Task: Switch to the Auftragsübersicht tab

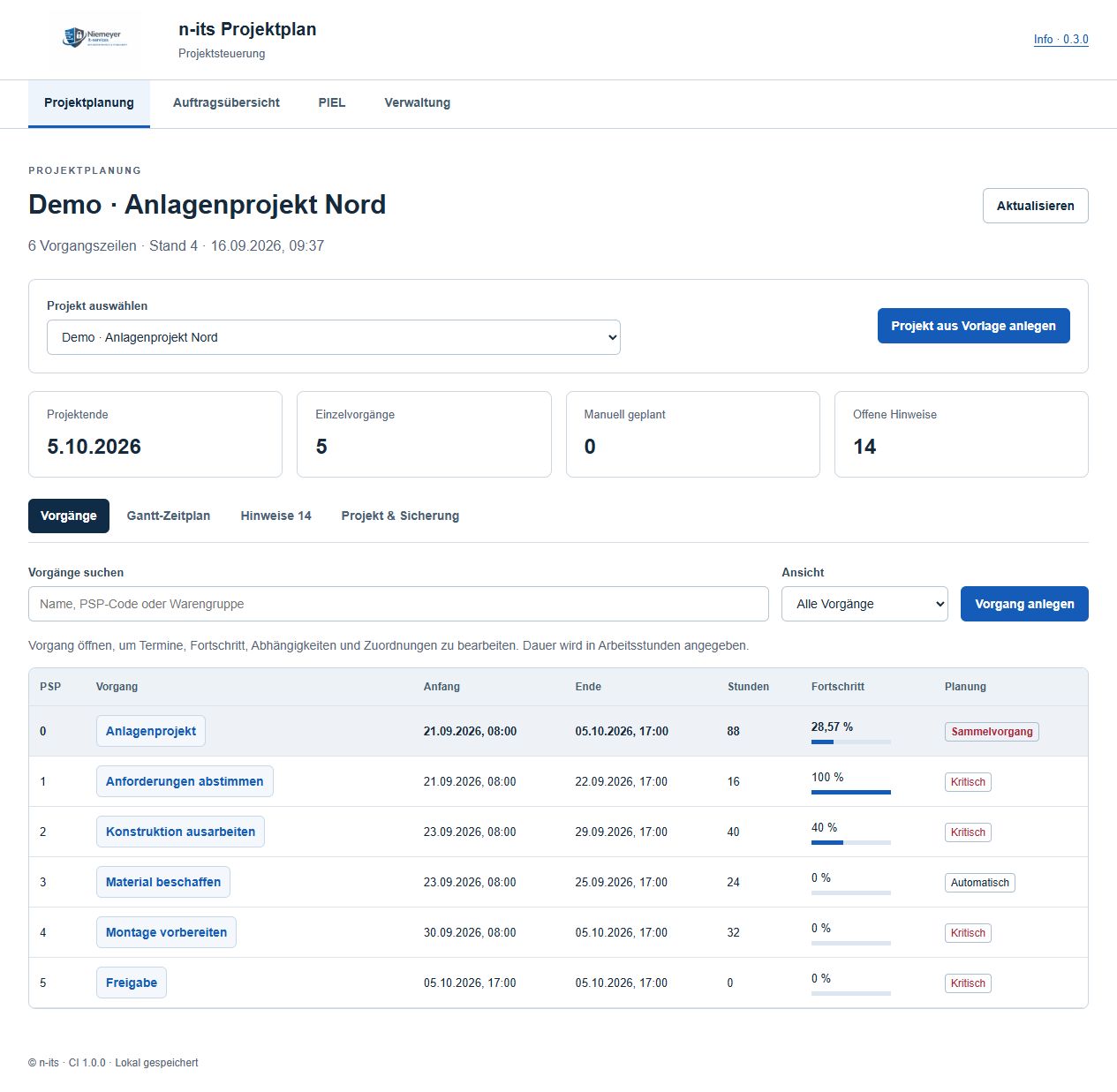Action: (x=226, y=102)
